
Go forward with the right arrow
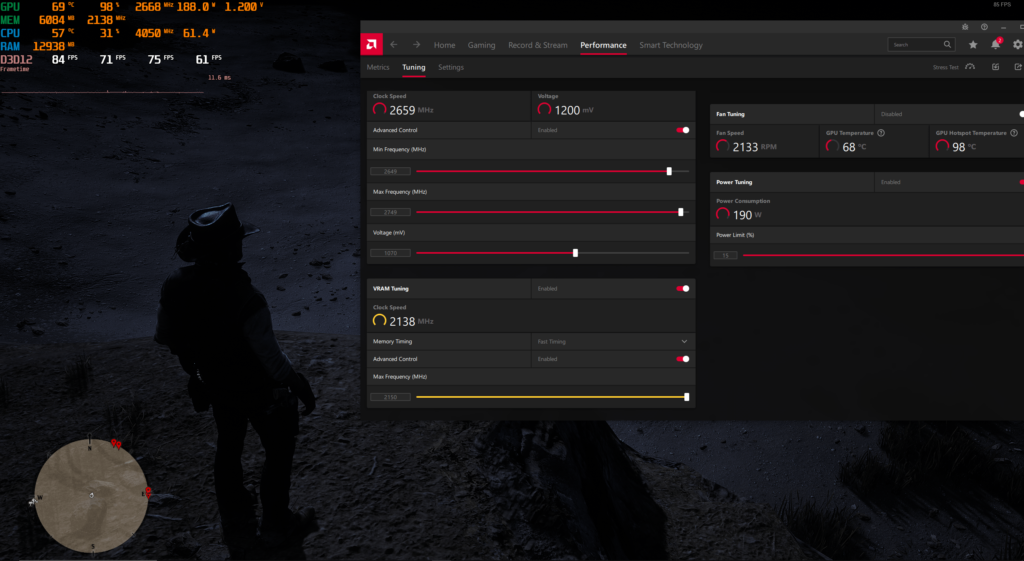pyautogui.click(x=416, y=44)
